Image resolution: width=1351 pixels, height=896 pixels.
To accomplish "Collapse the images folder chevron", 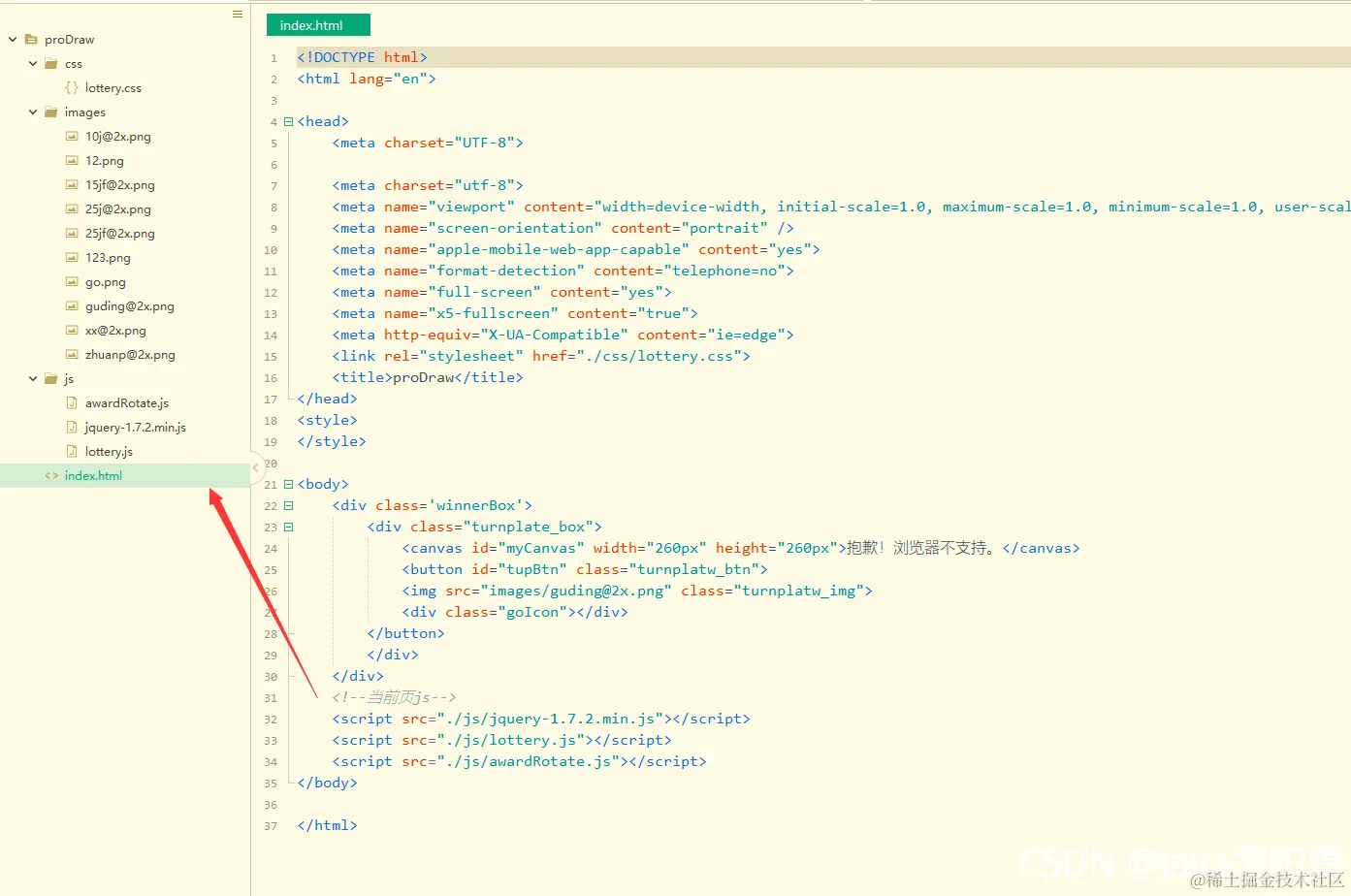I will (x=33, y=112).
